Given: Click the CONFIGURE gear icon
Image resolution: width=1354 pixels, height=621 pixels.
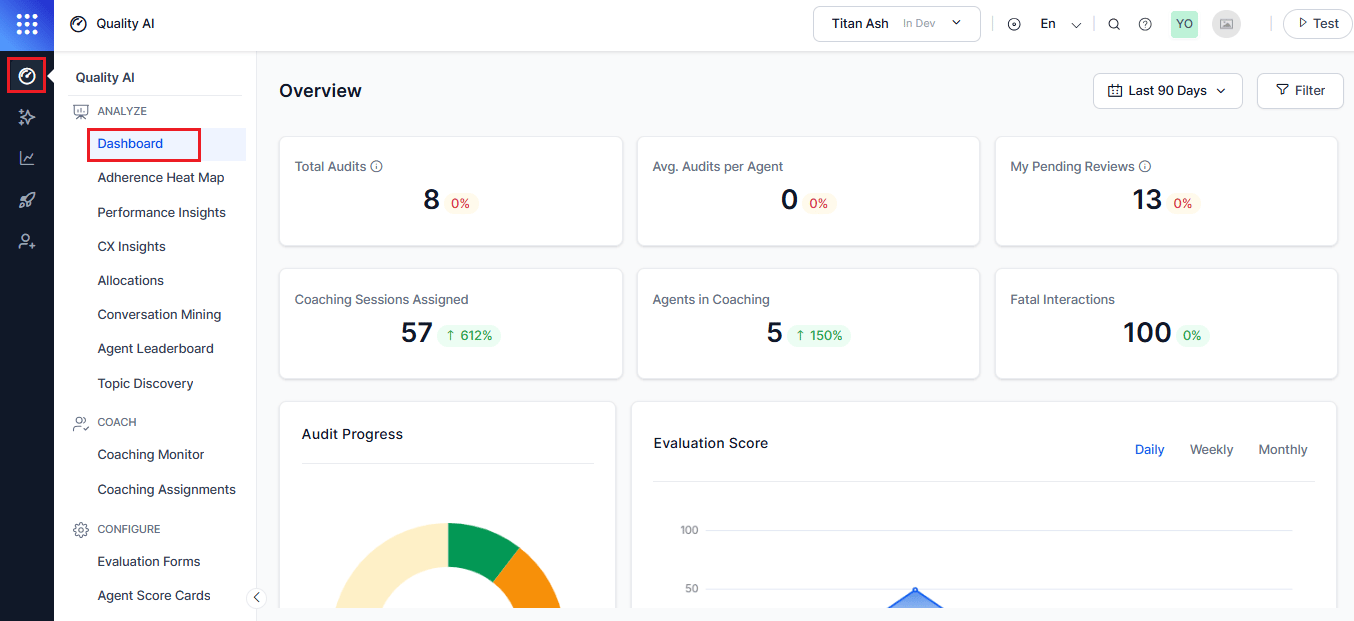Looking at the screenshot, I should [81, 530].
